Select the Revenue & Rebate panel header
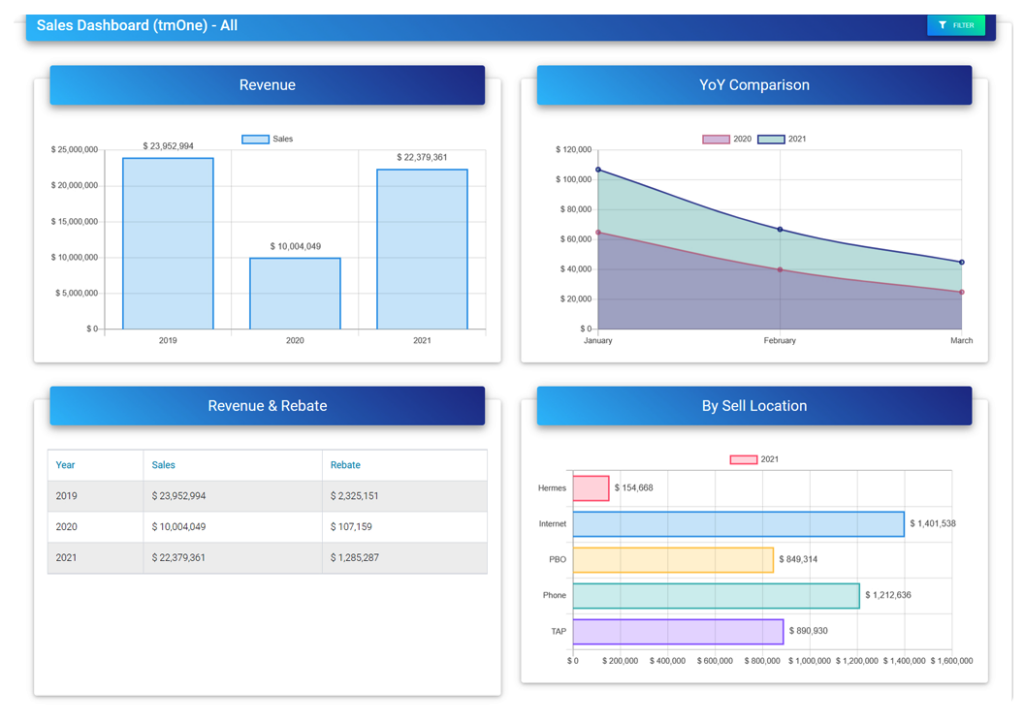 point(266,405)
